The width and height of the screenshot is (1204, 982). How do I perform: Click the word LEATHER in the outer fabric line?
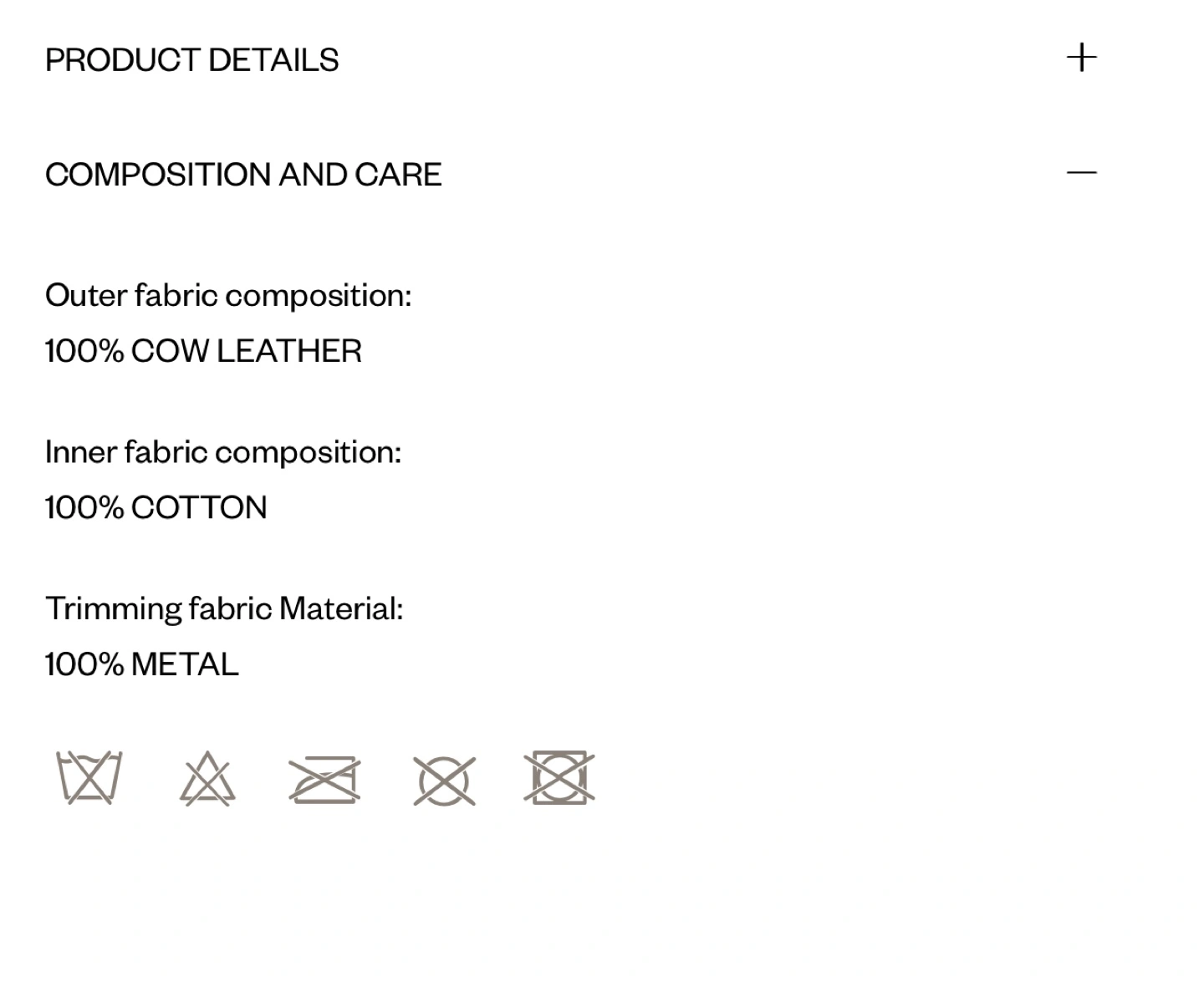pos(289,351)
